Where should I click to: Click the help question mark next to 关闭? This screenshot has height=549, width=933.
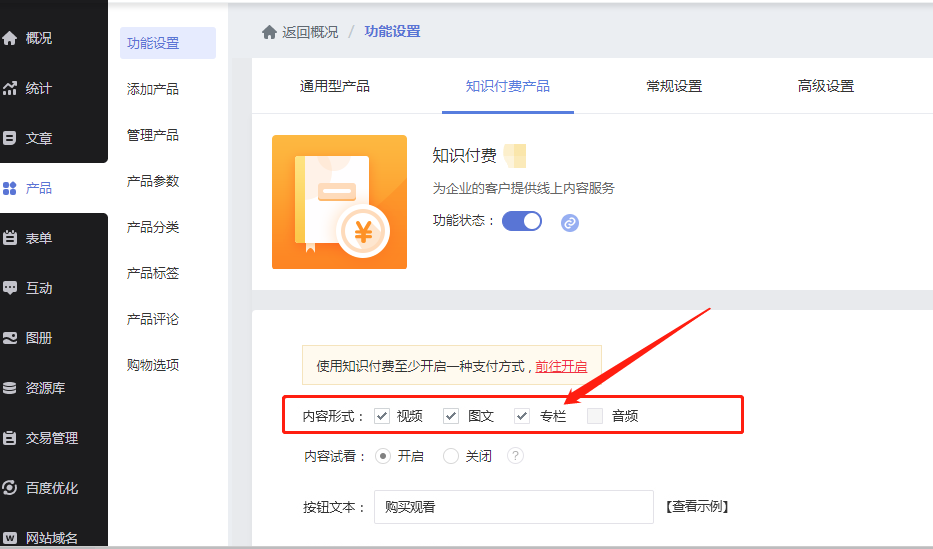(515, 456)
